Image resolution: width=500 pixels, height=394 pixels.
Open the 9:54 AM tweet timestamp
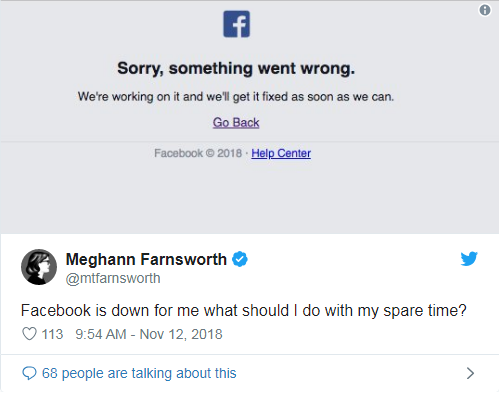pyautogui.click(x=149, y=334)
